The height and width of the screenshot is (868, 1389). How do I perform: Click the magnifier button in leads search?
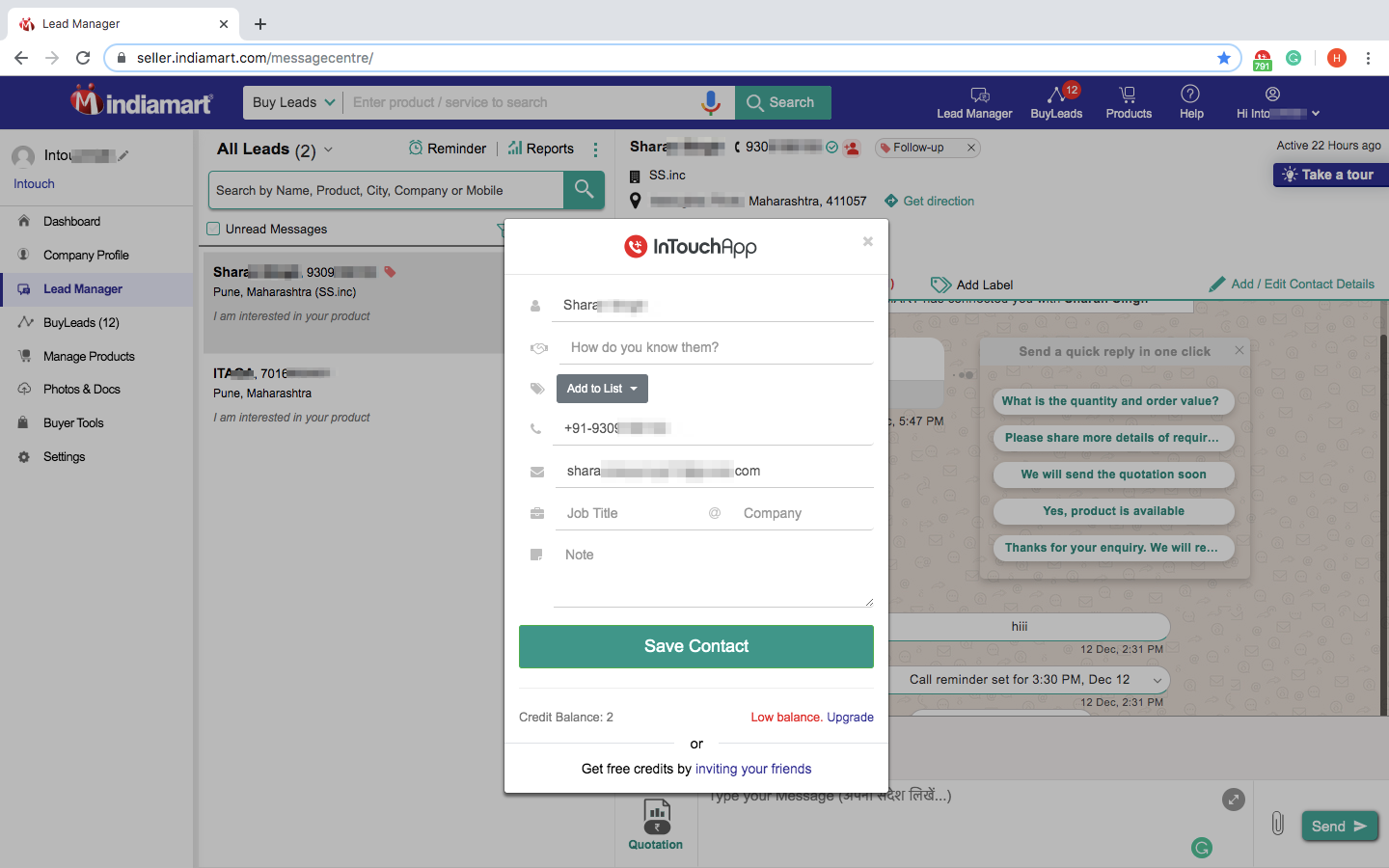pos(584,190)
